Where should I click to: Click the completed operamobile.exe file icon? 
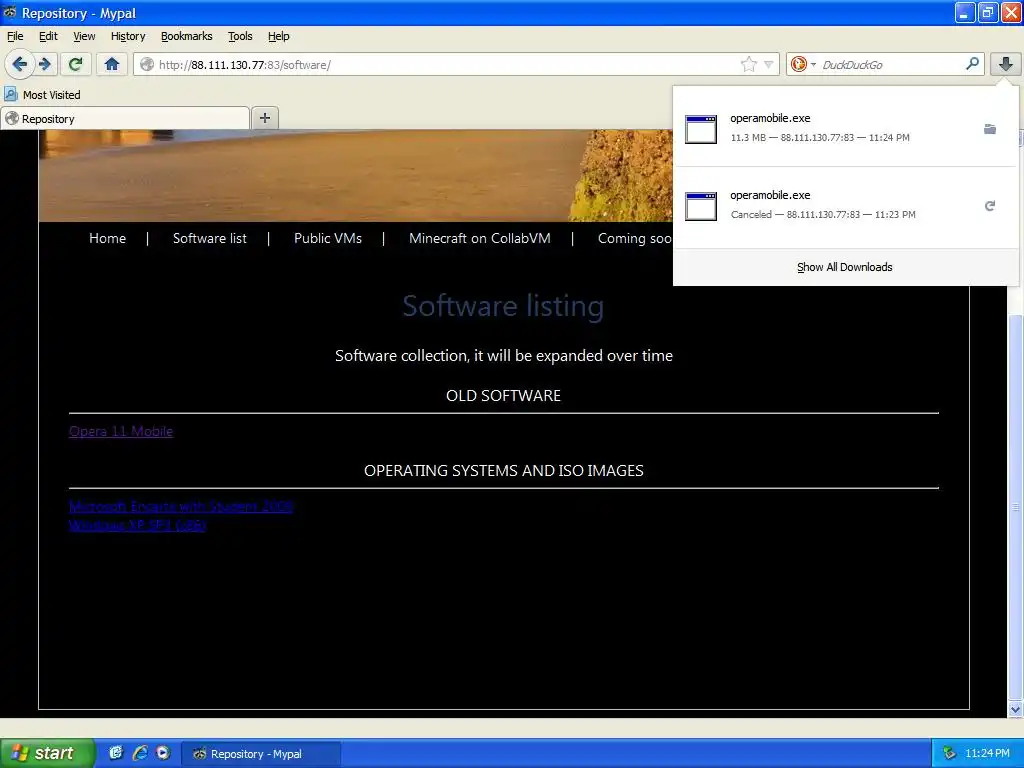click(x=701, y=129)
